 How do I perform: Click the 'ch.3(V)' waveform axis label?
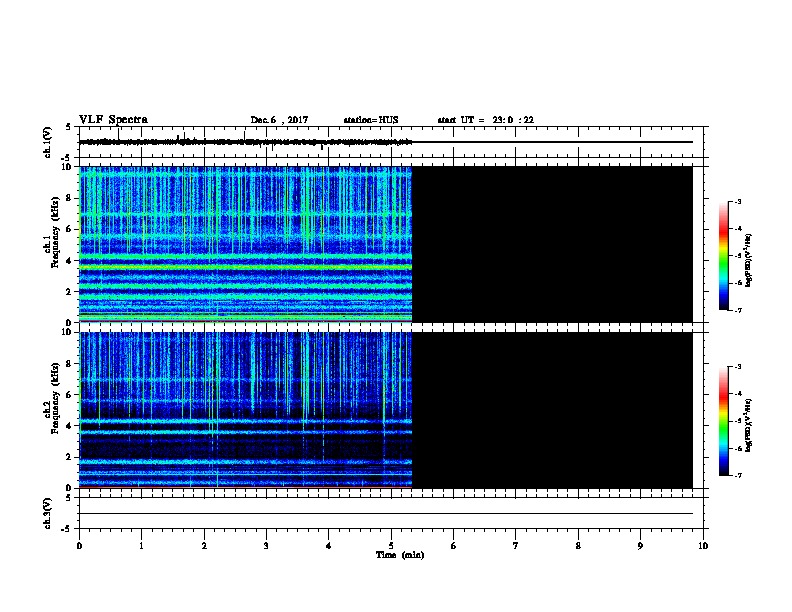[47, 514]
